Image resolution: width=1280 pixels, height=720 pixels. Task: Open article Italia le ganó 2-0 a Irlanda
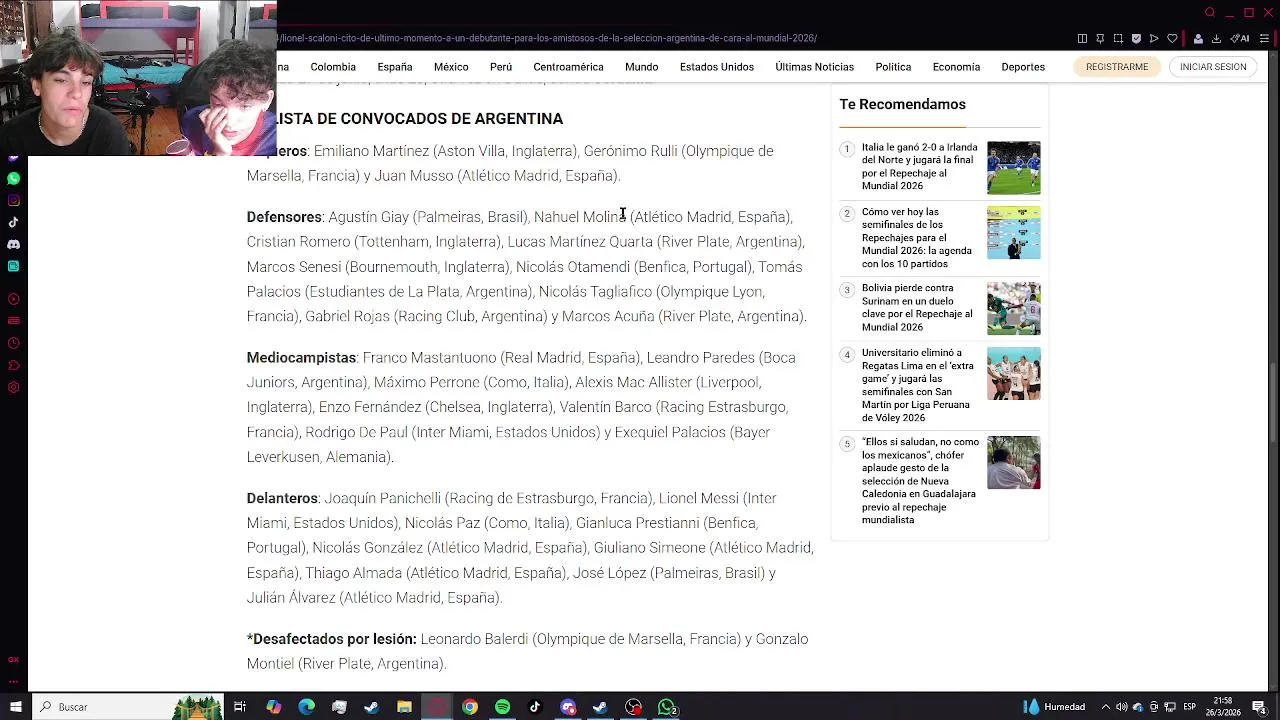coord(920,166)
